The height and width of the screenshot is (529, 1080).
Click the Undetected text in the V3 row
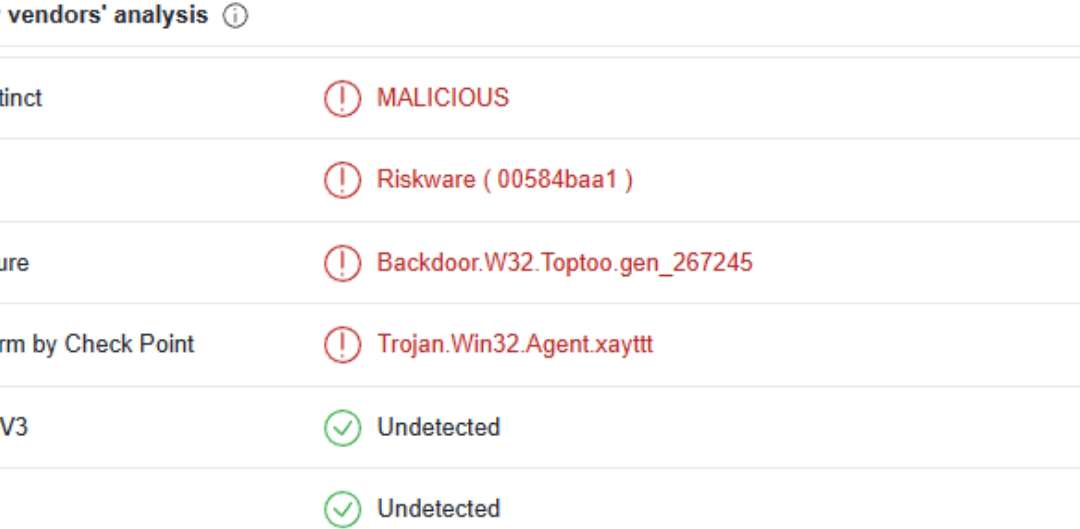pos(438,428)
